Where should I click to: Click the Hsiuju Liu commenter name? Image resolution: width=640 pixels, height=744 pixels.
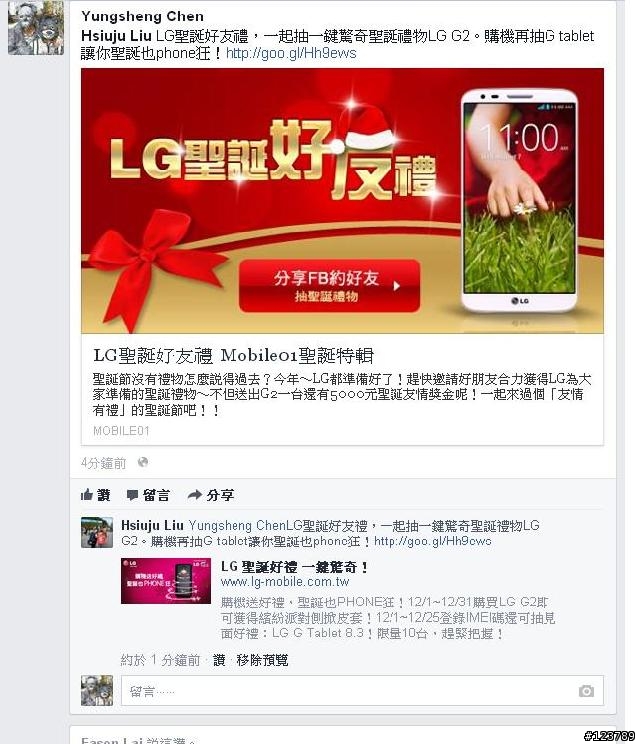click(152, 525)
